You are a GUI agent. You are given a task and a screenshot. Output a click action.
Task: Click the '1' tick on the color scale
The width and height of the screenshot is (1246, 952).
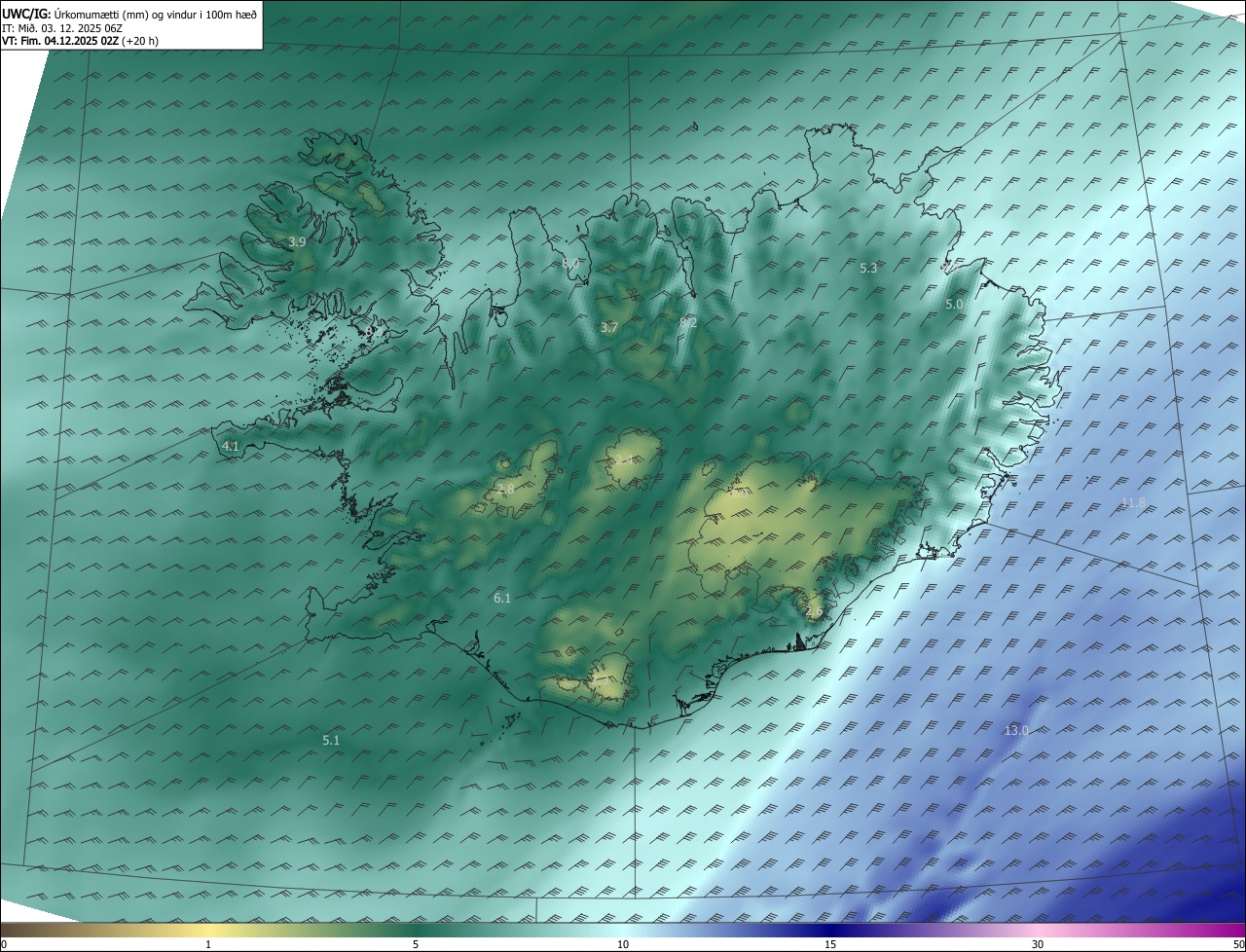click(x=208, y=944)
